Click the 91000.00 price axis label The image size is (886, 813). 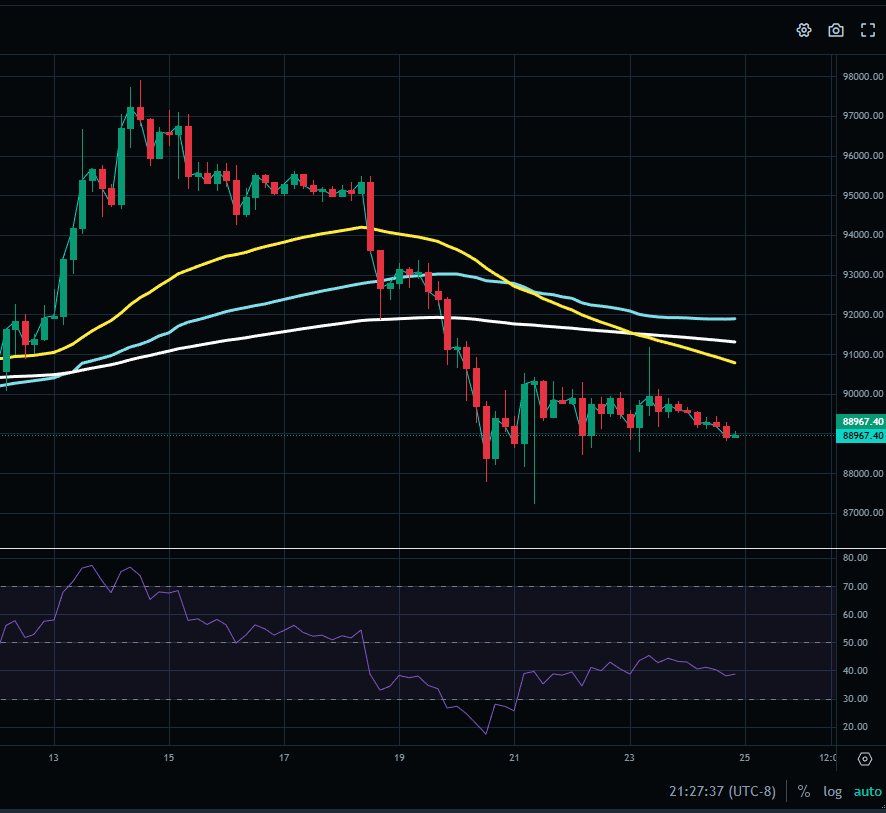[863, 354]
